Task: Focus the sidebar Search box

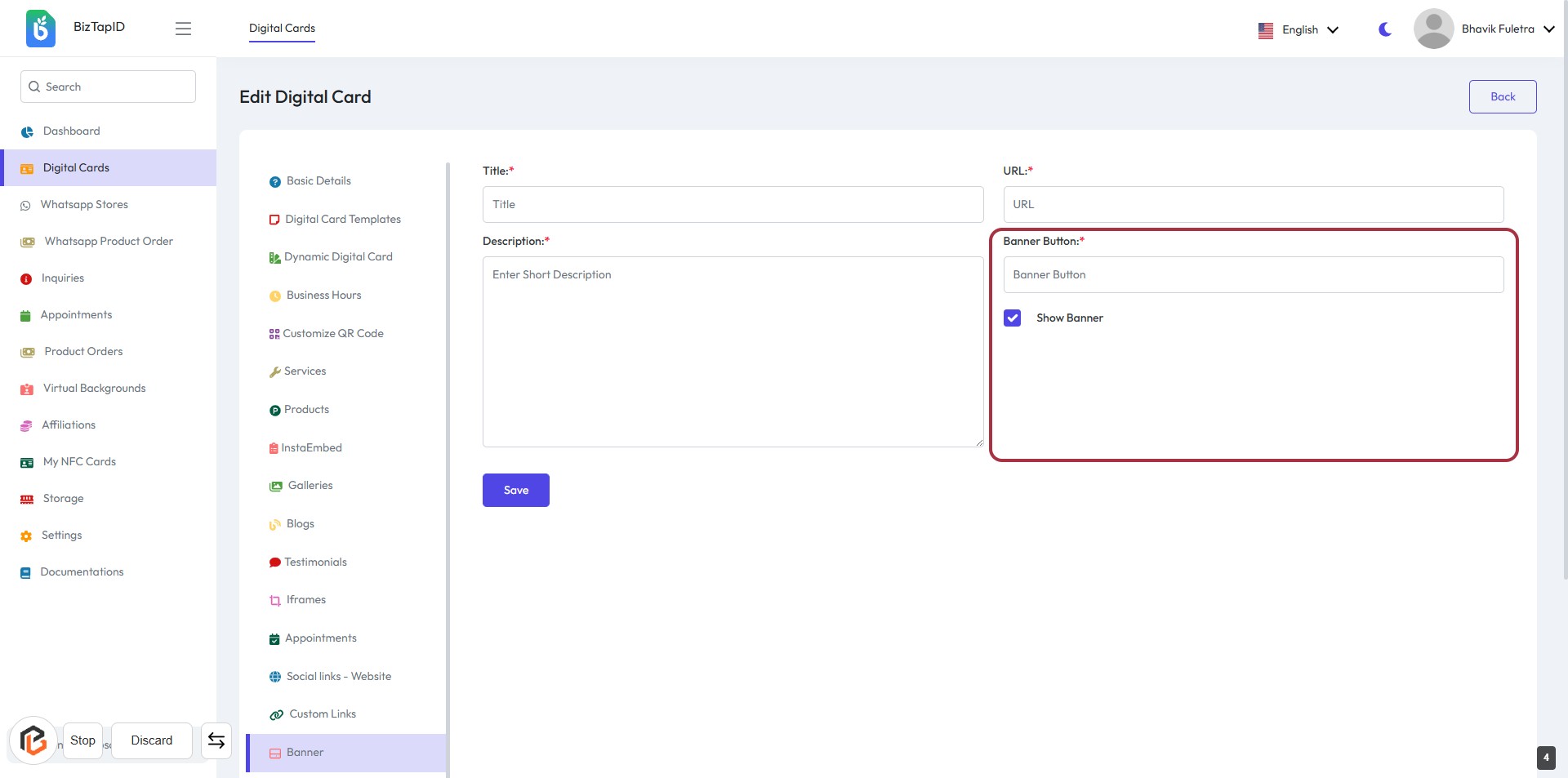Action: (x=108, y=87)
